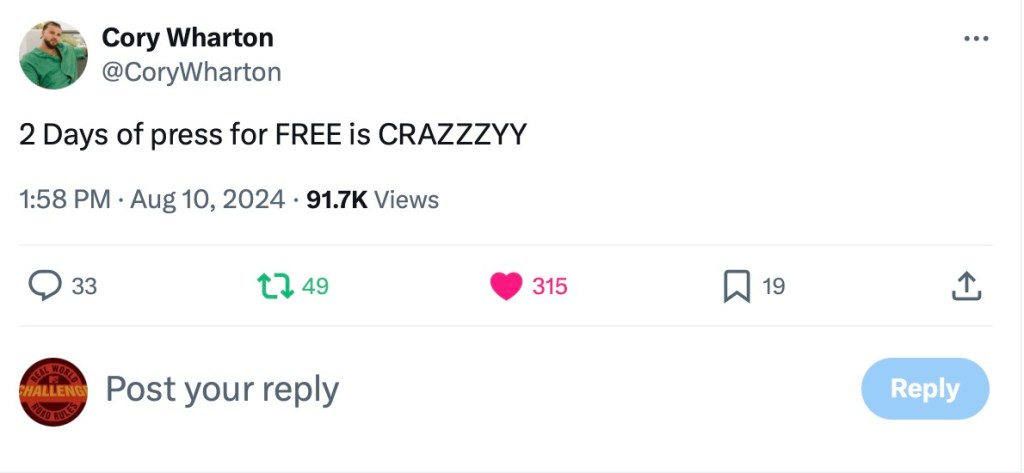
Task: Click the 315 likes count
Action: coord(549,287)
